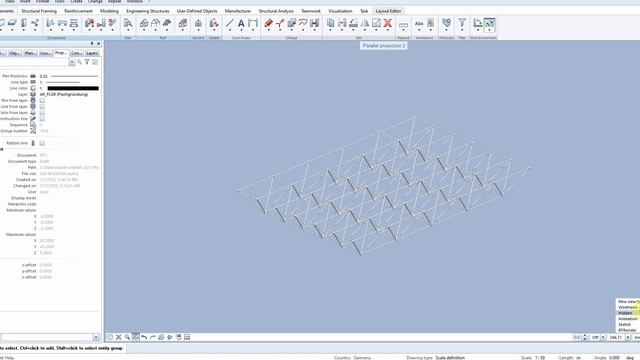Choose Sketch view type in the list

tap(627, 324)
